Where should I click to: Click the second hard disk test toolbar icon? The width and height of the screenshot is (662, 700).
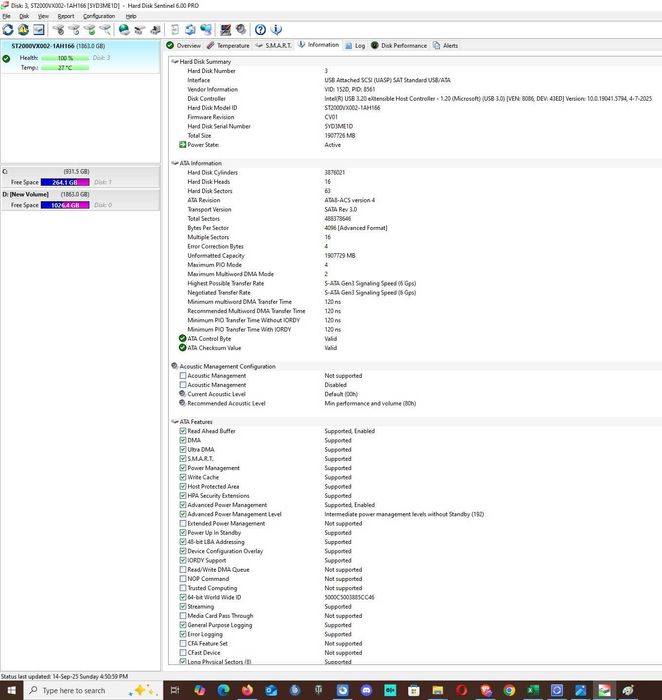[74, 30]
